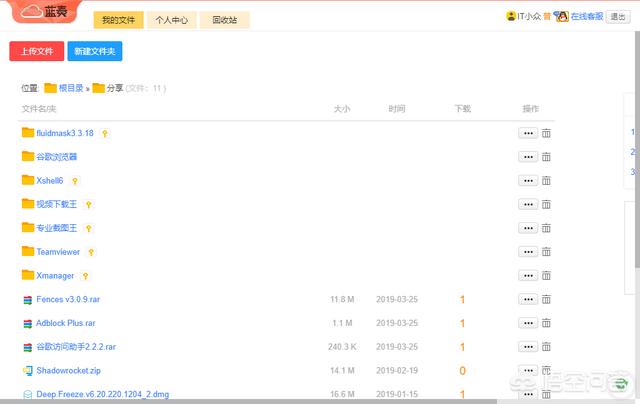Click the rar archive icon of Adblock Plus.rar
This screenshot has height=404, width=640.
click(x=27, y=324)
